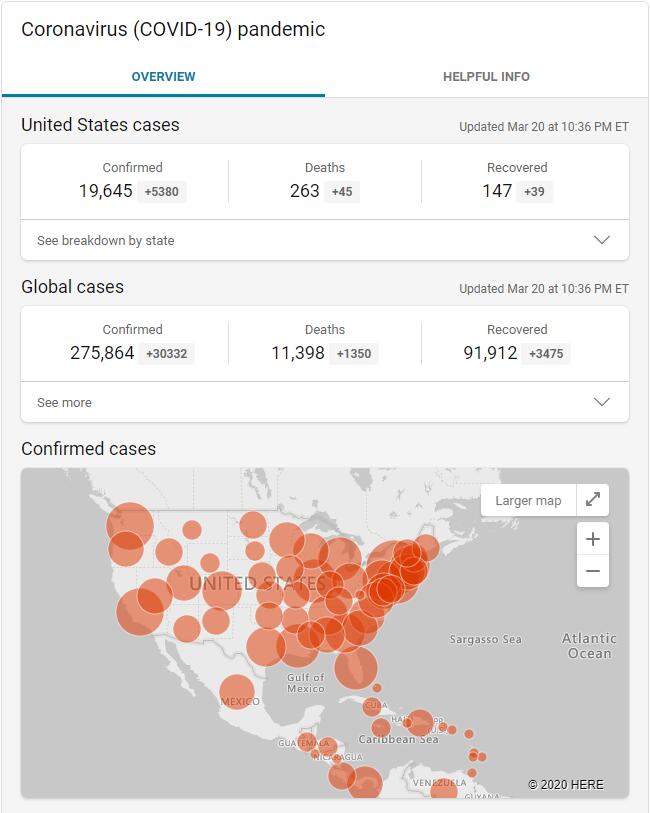Screen dimensions: 650x813
Task: Click the global recovered +3475 badge
Action: [546, 353]
